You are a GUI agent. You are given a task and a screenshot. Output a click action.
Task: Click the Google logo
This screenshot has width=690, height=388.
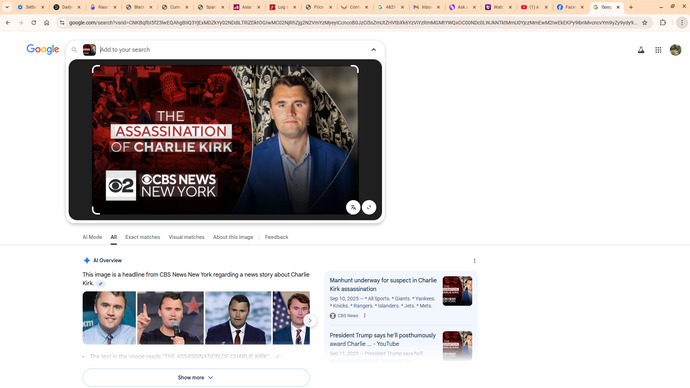click(43, 49)
